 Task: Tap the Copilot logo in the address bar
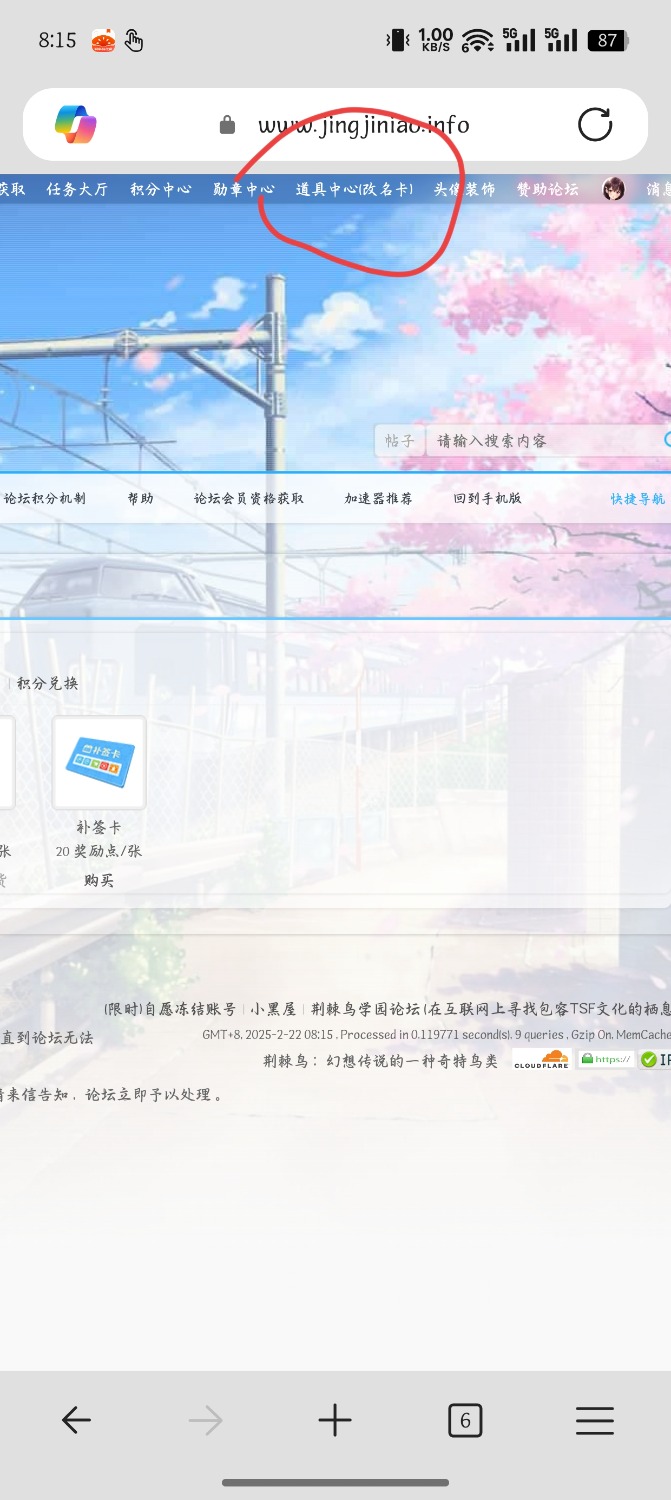(x=76, y=124)
